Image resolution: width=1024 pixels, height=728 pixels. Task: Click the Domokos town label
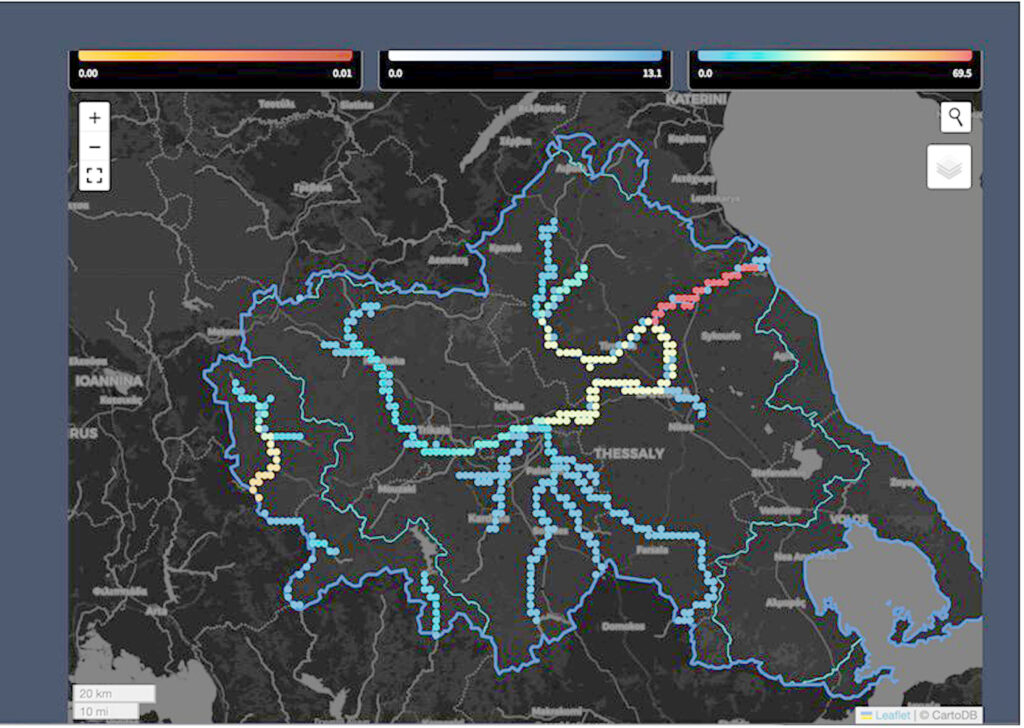[626, 627]
